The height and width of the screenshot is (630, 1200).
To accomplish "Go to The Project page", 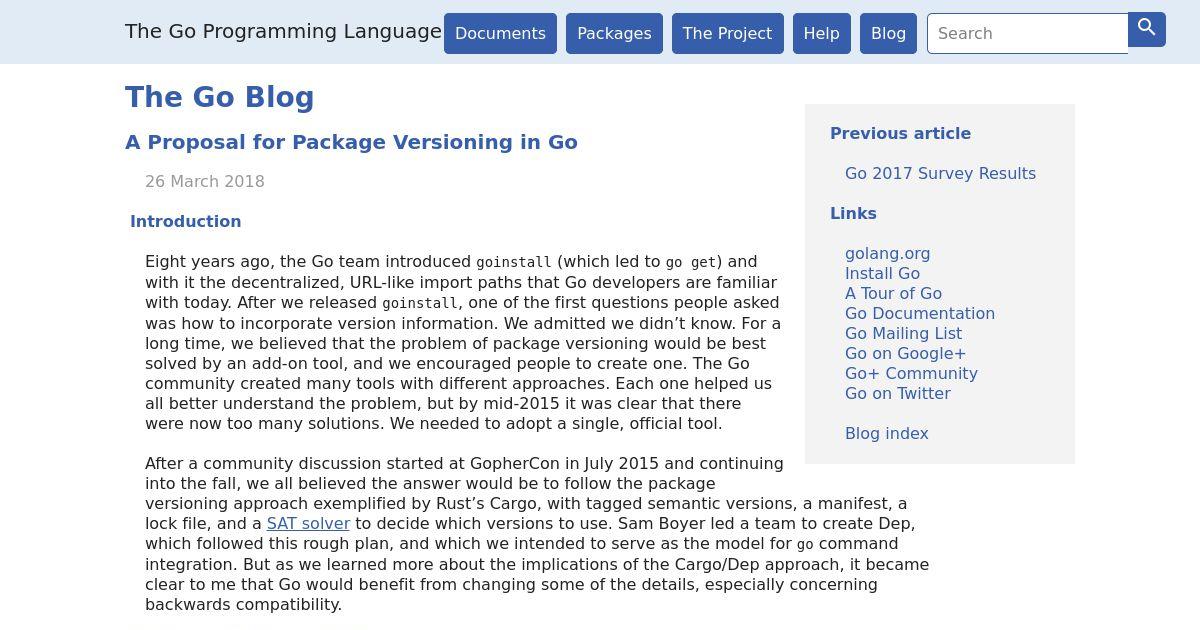I will point(727,33).
